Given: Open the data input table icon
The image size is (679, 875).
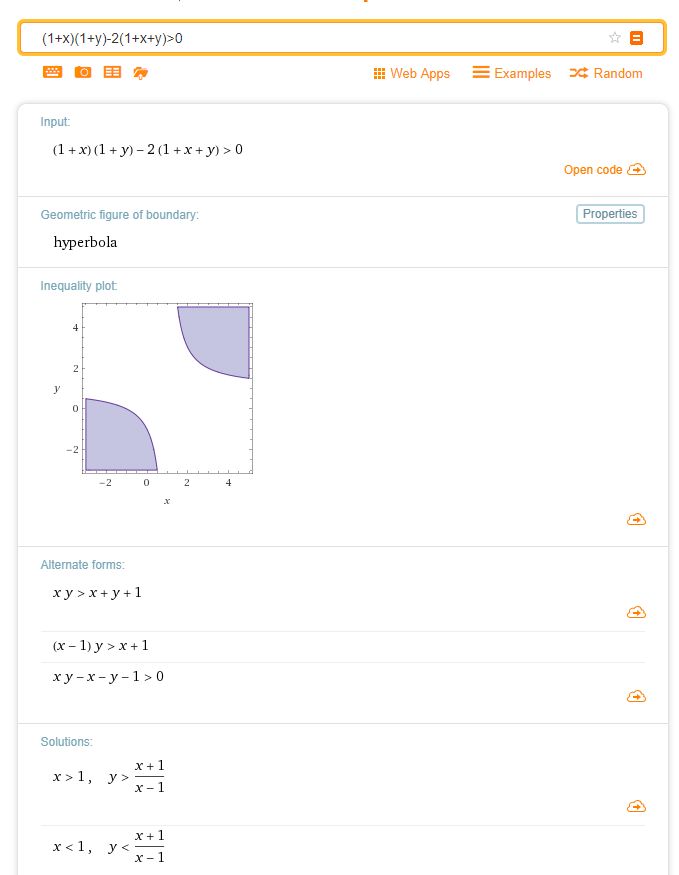Looking at the screenshot, I should coord(112,72).
